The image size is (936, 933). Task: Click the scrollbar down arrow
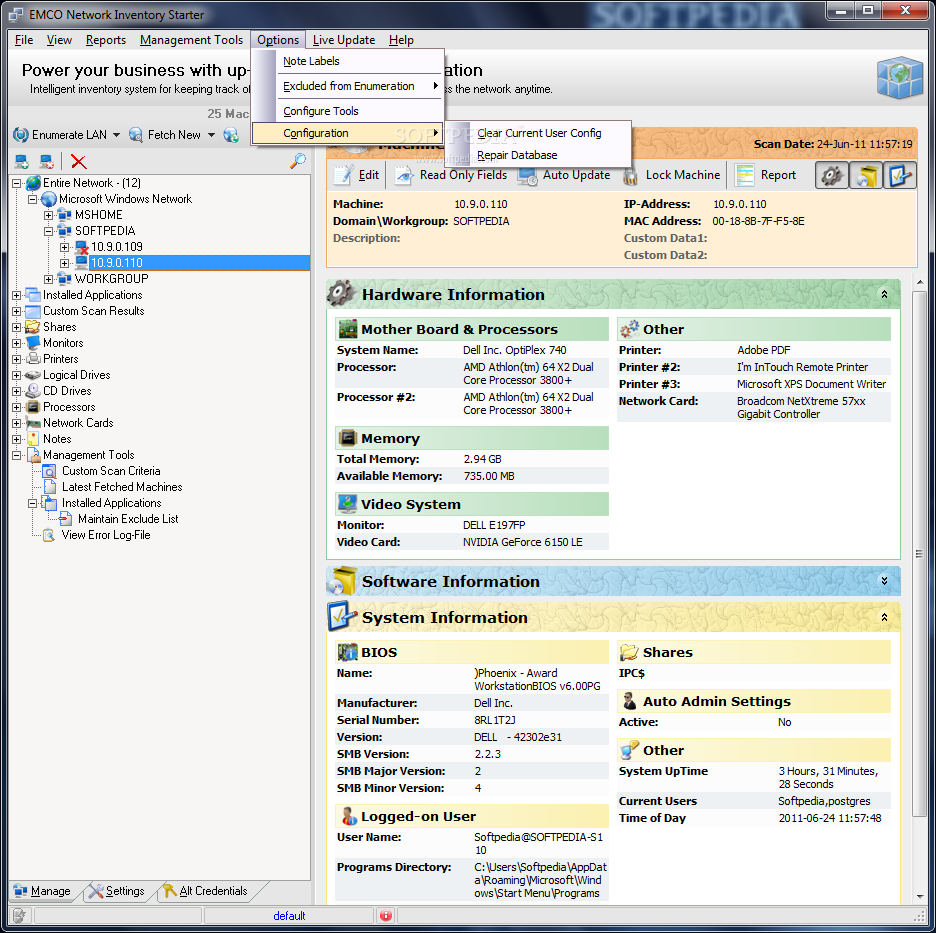tap(919, 896)
